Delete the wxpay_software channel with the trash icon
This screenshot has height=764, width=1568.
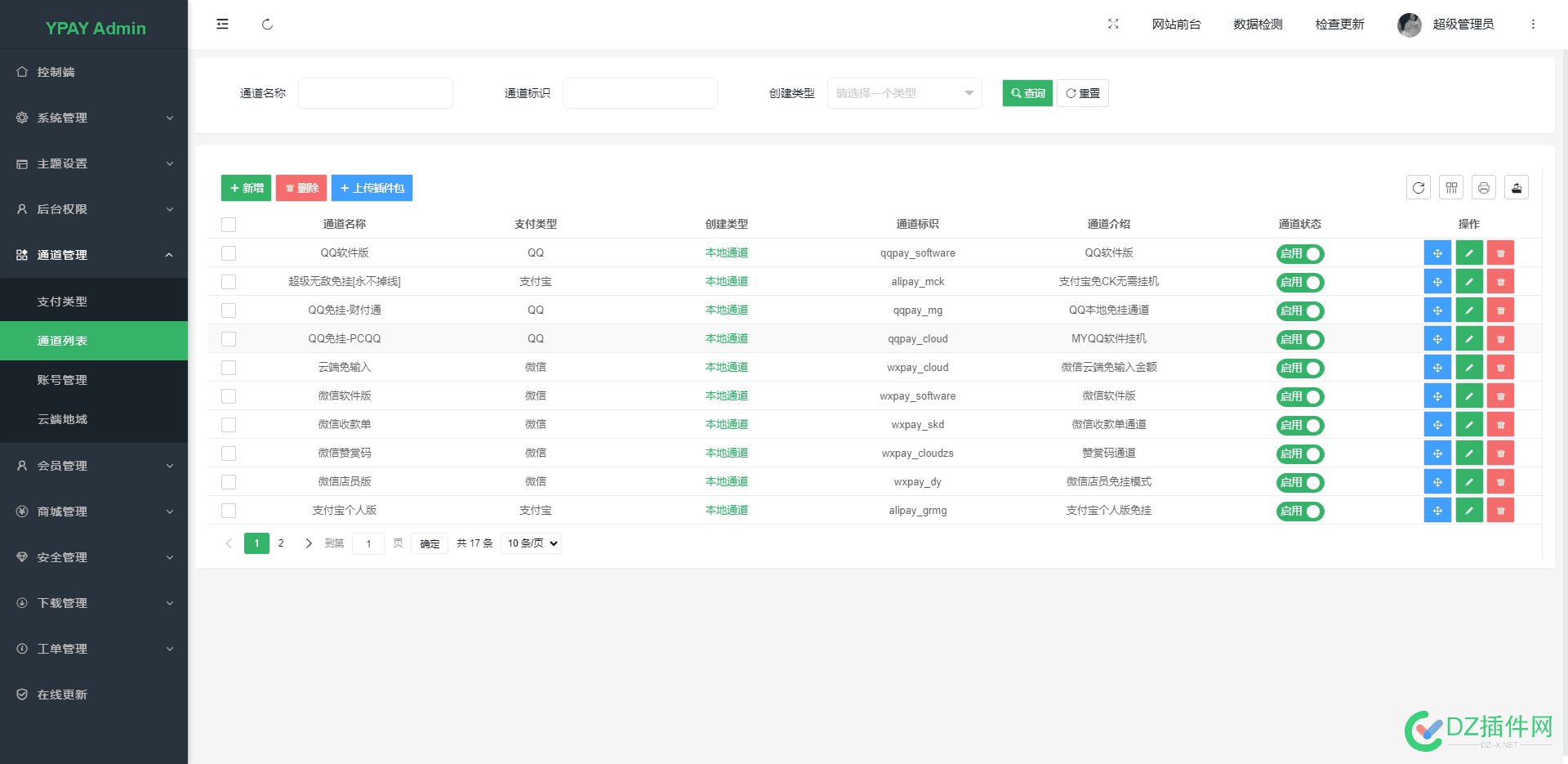1500,396
